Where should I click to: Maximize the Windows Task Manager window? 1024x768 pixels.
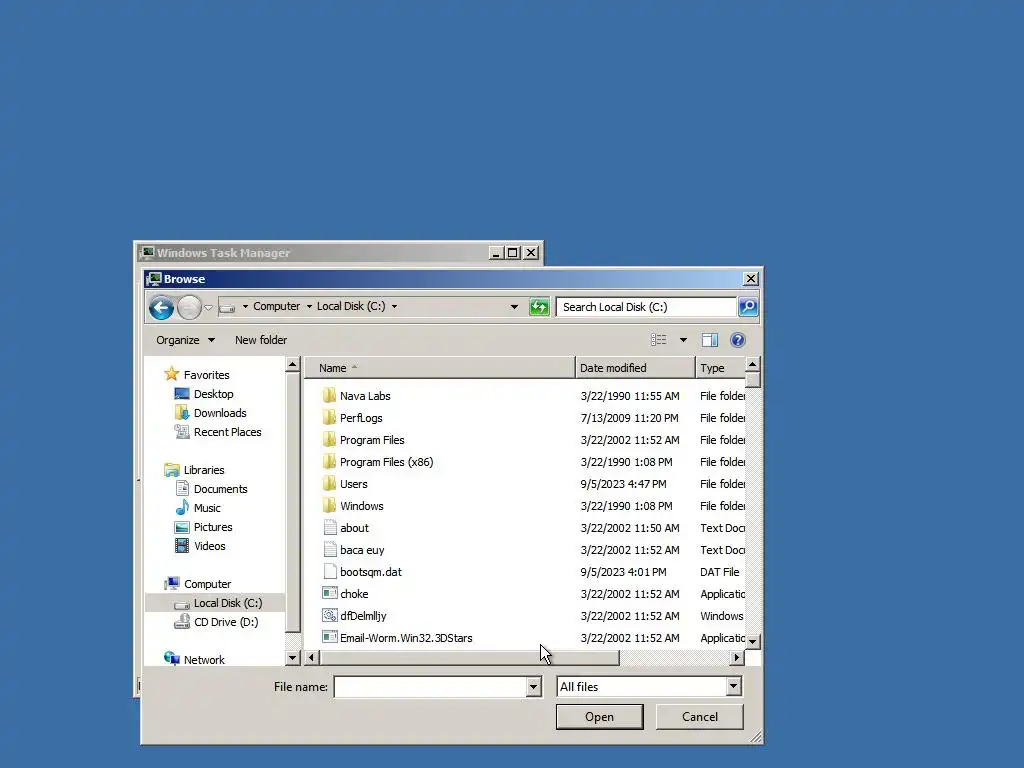click(513, 253)
